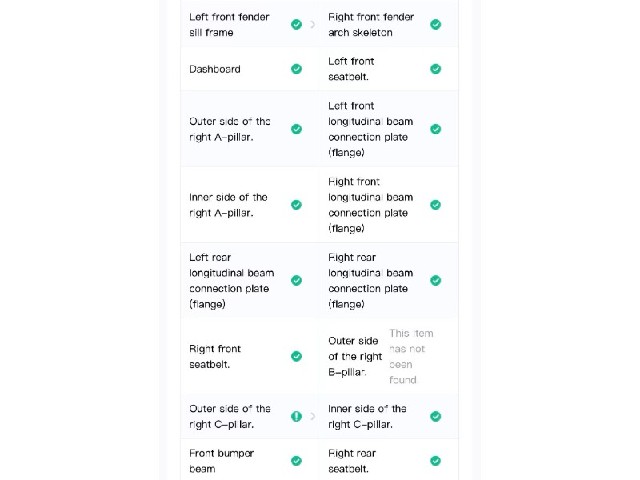Click check icon for Right front fender arch skeleton

point(436,24)
